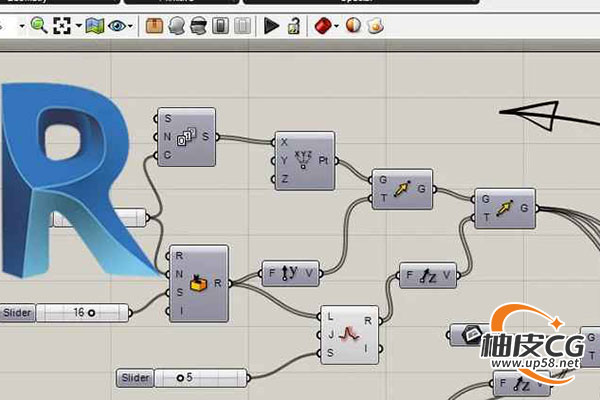Click the greyed-out rectangle toolbar icon

point(242,26)
